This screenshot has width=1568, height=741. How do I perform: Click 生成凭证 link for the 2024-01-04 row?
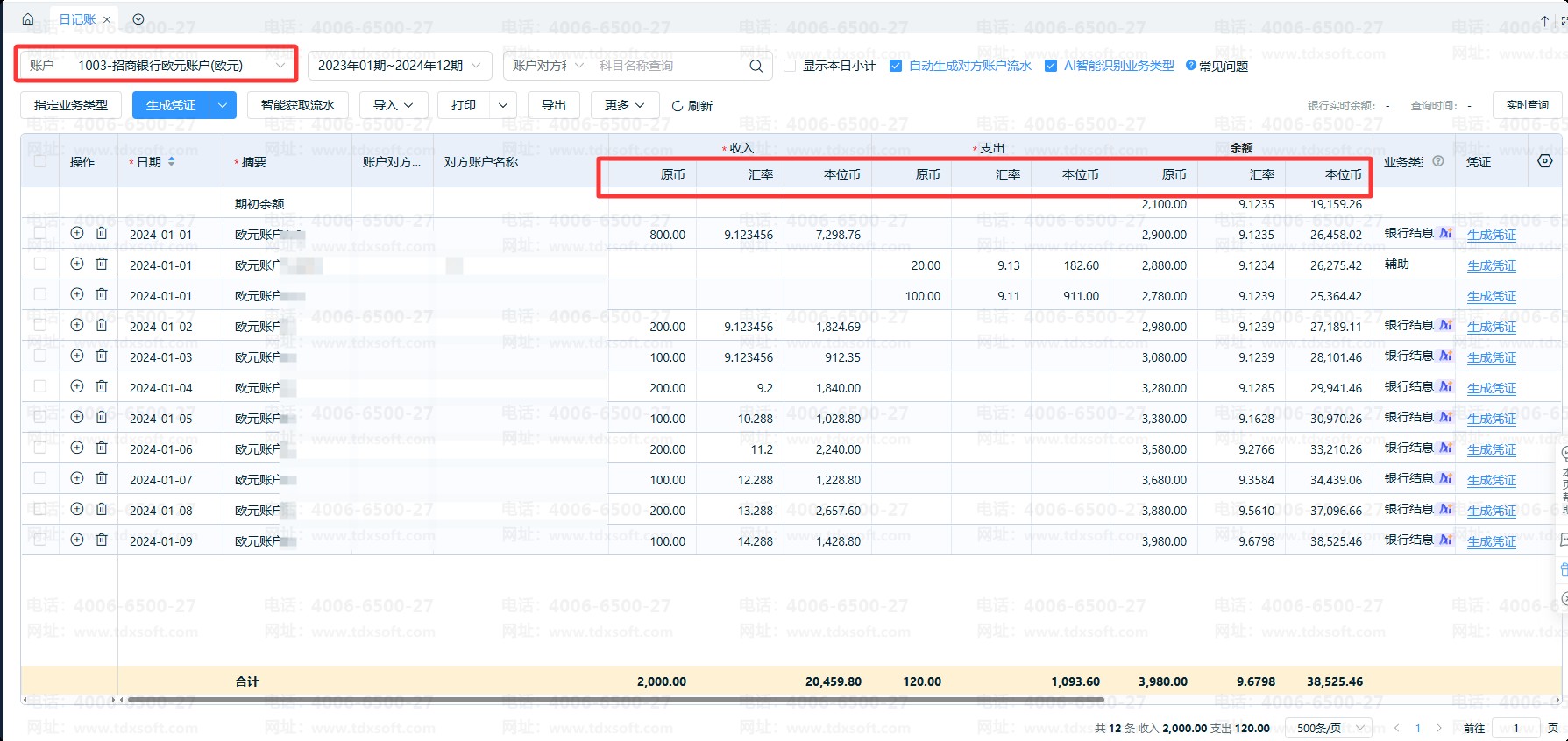[1491, 388]
